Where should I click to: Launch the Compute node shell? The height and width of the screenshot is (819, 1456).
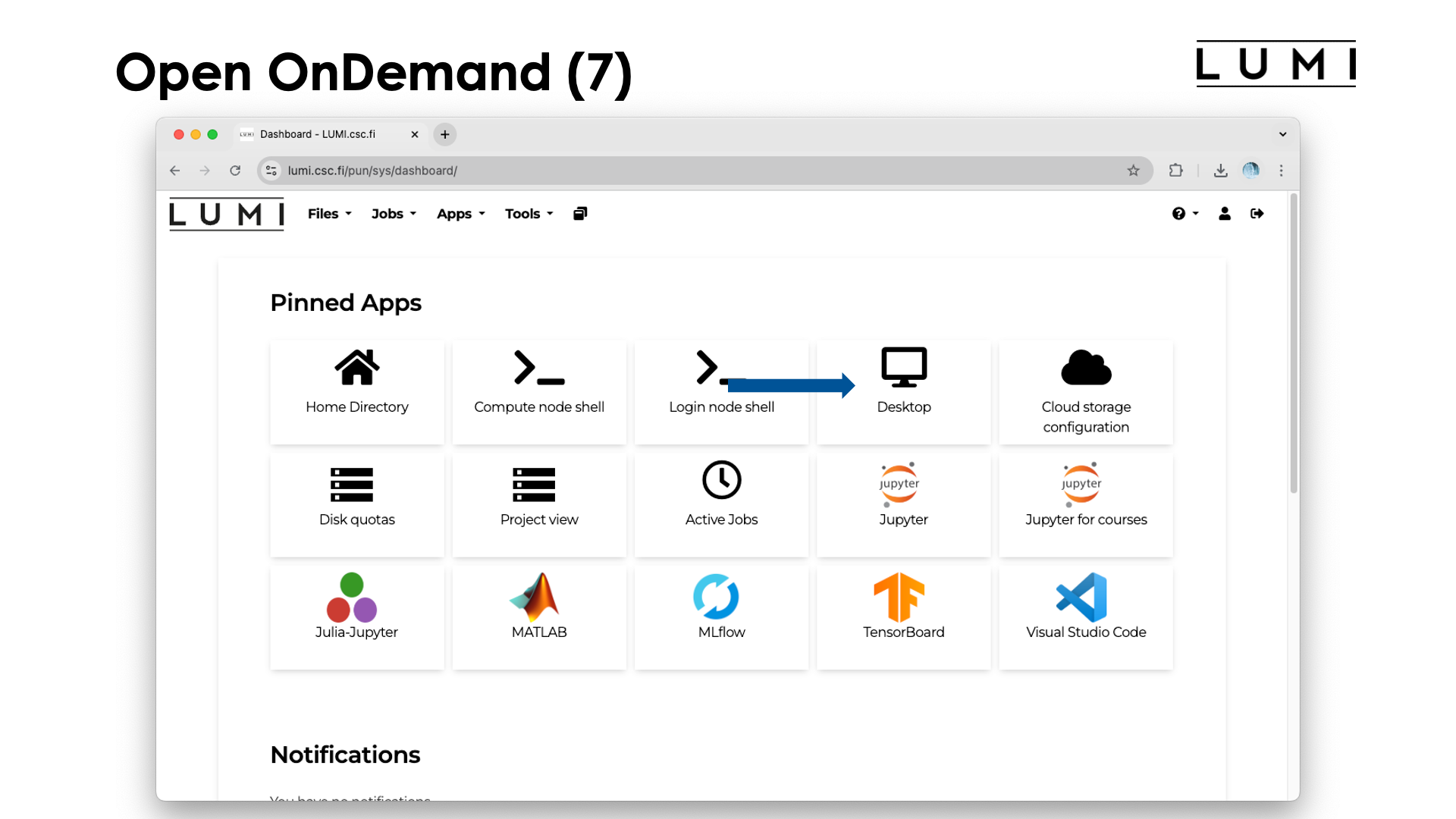538,387
